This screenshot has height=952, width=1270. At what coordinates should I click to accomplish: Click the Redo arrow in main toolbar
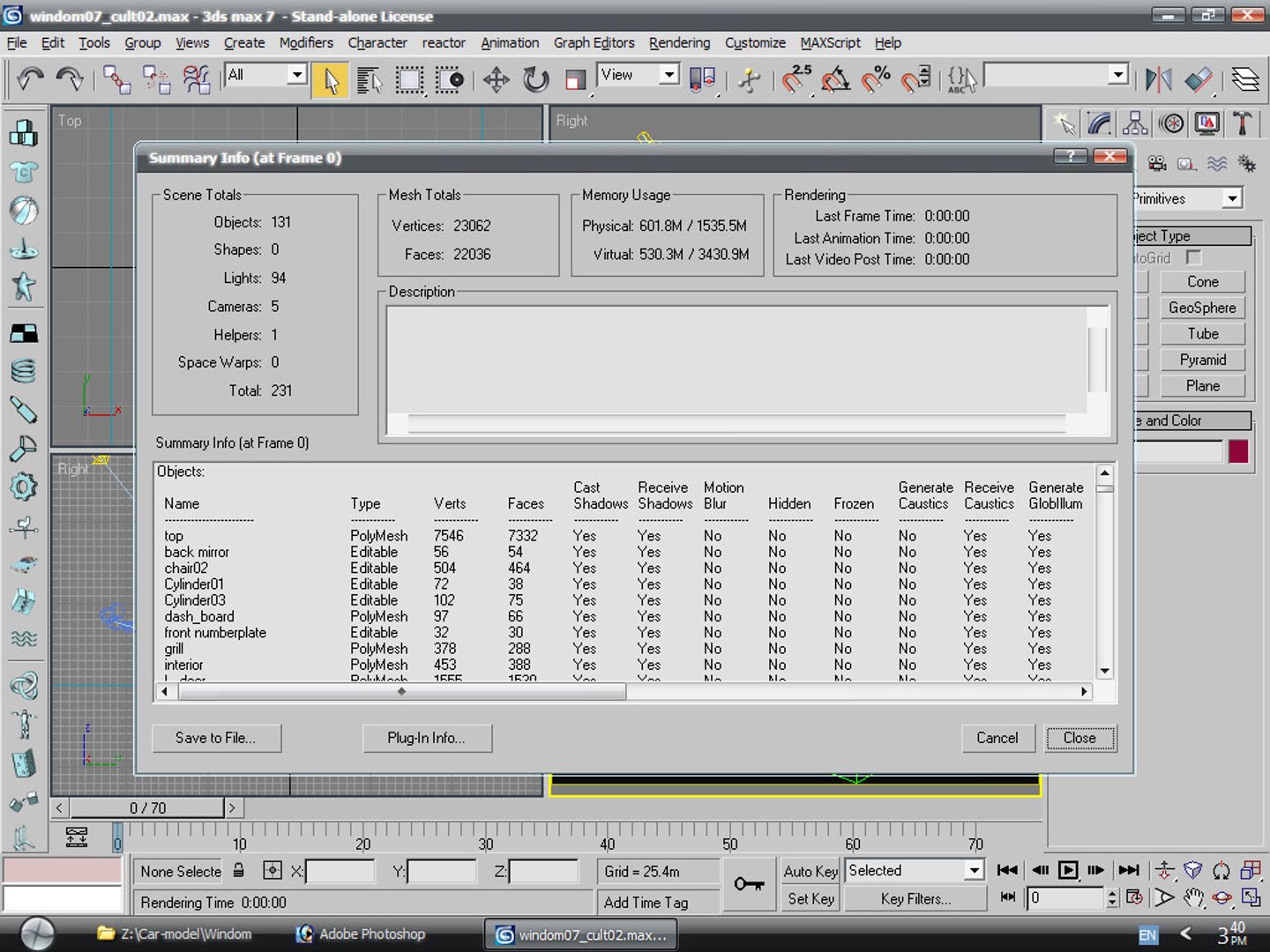tap(69, 79)
